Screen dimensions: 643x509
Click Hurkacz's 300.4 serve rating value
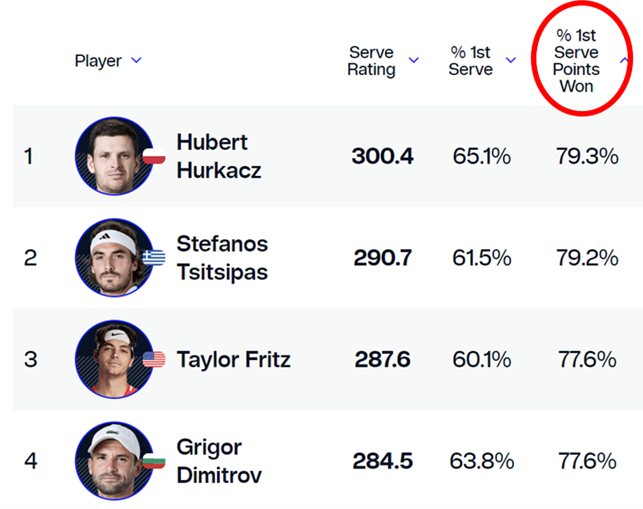[x=382, y=156]
